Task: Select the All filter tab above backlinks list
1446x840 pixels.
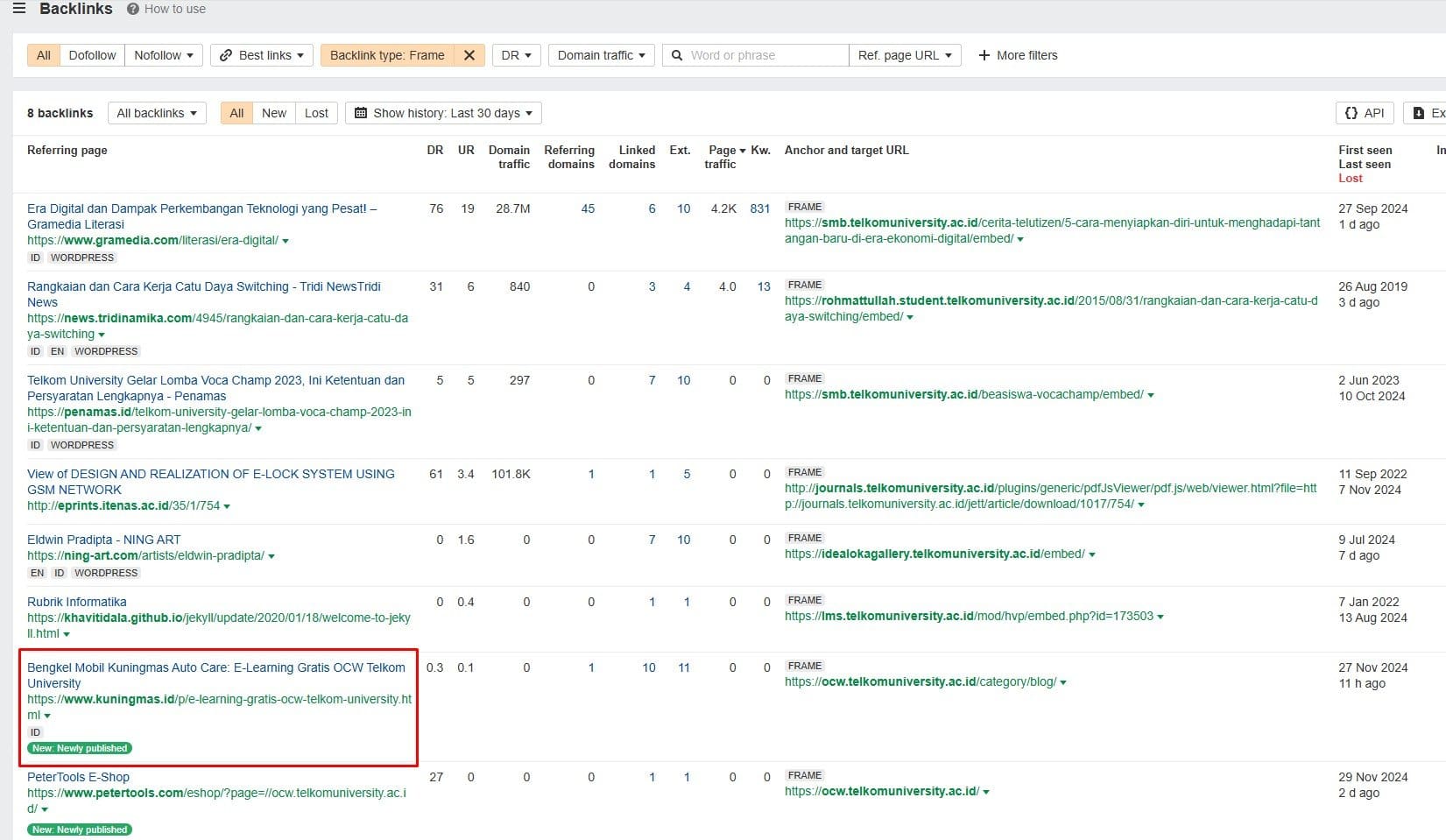Action: pos(235,112)
